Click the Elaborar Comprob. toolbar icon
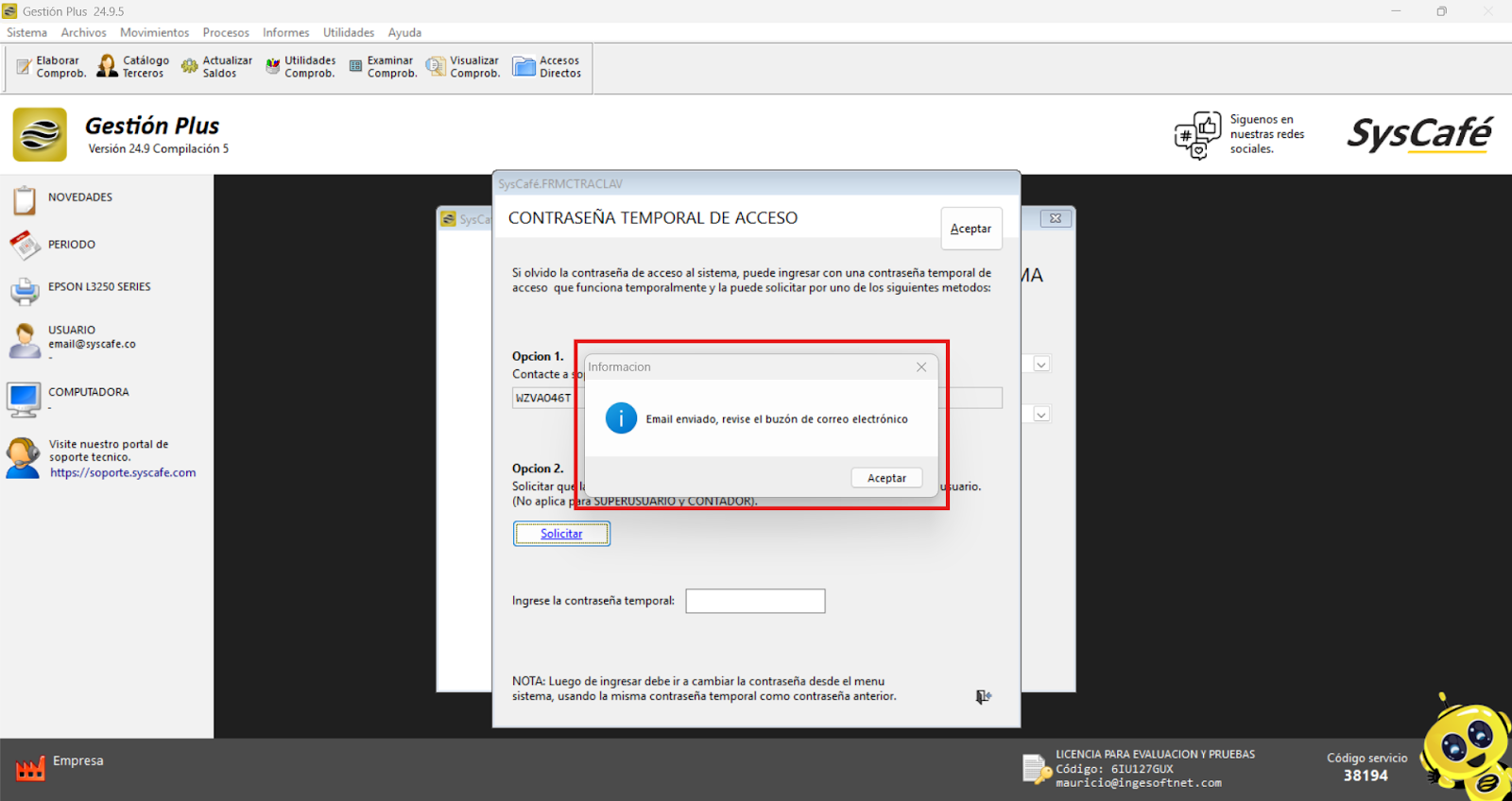1512x801 pixels. point(25,67)
